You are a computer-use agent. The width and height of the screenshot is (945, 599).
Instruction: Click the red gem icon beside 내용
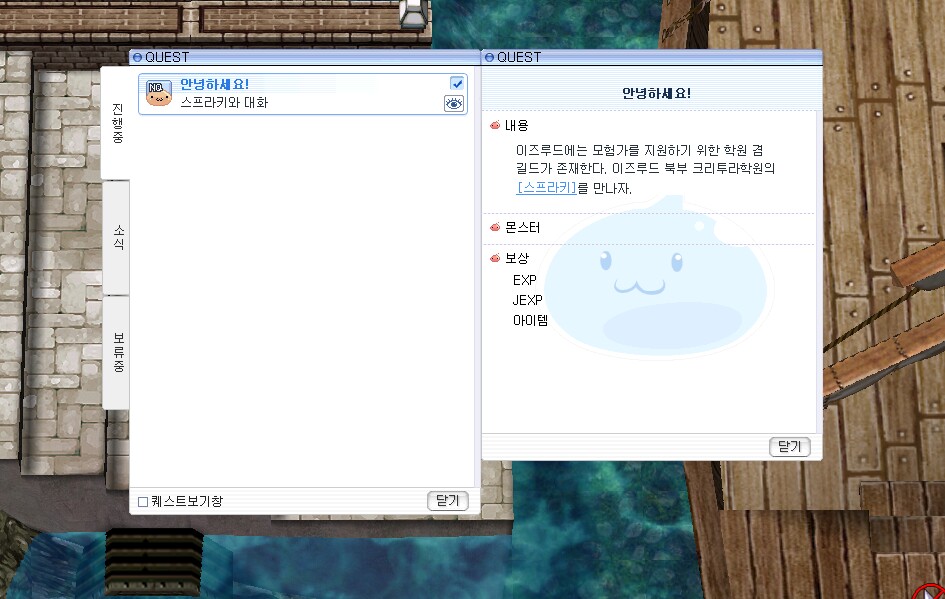tap(496, 127)
